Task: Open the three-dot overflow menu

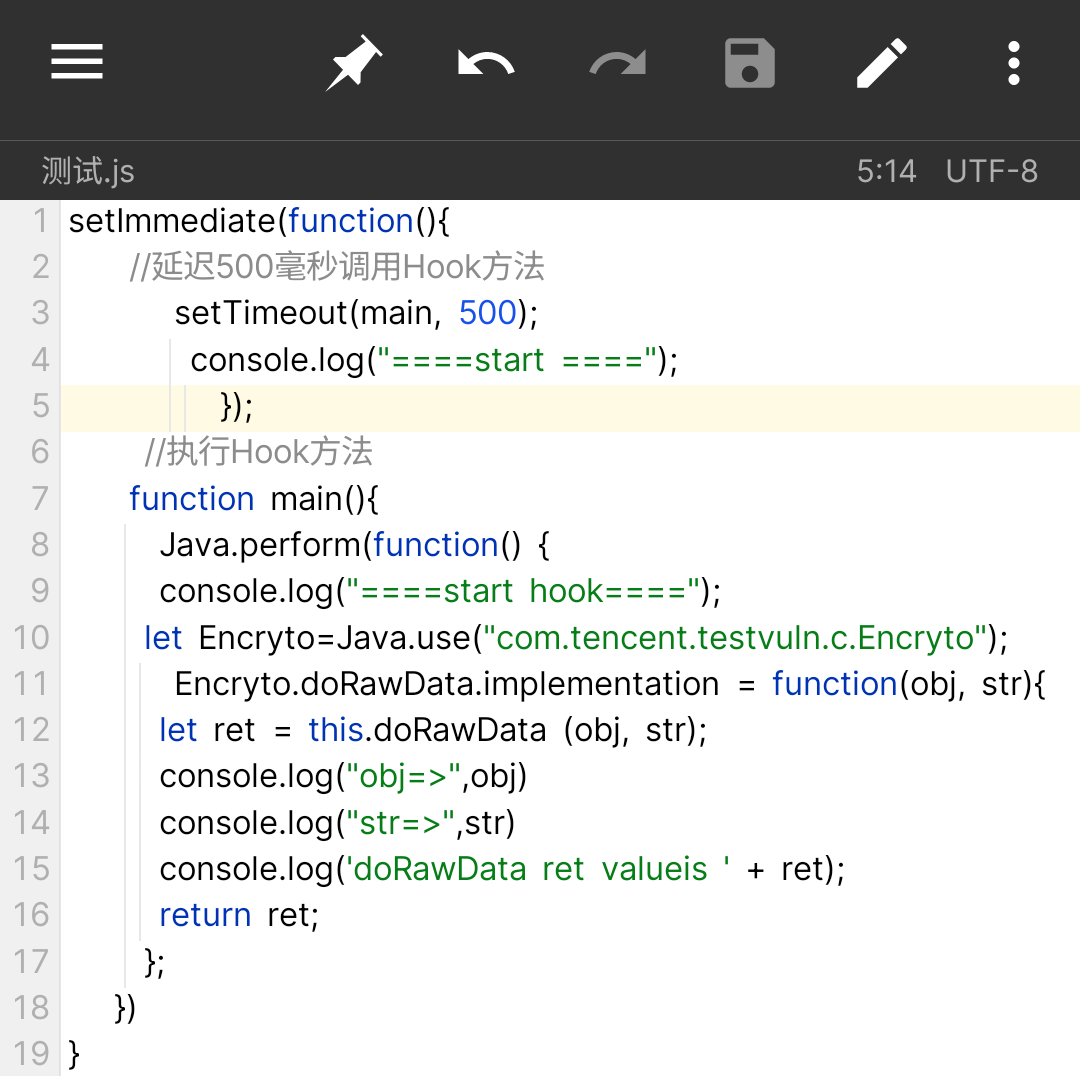Action: coord(1014,64)
